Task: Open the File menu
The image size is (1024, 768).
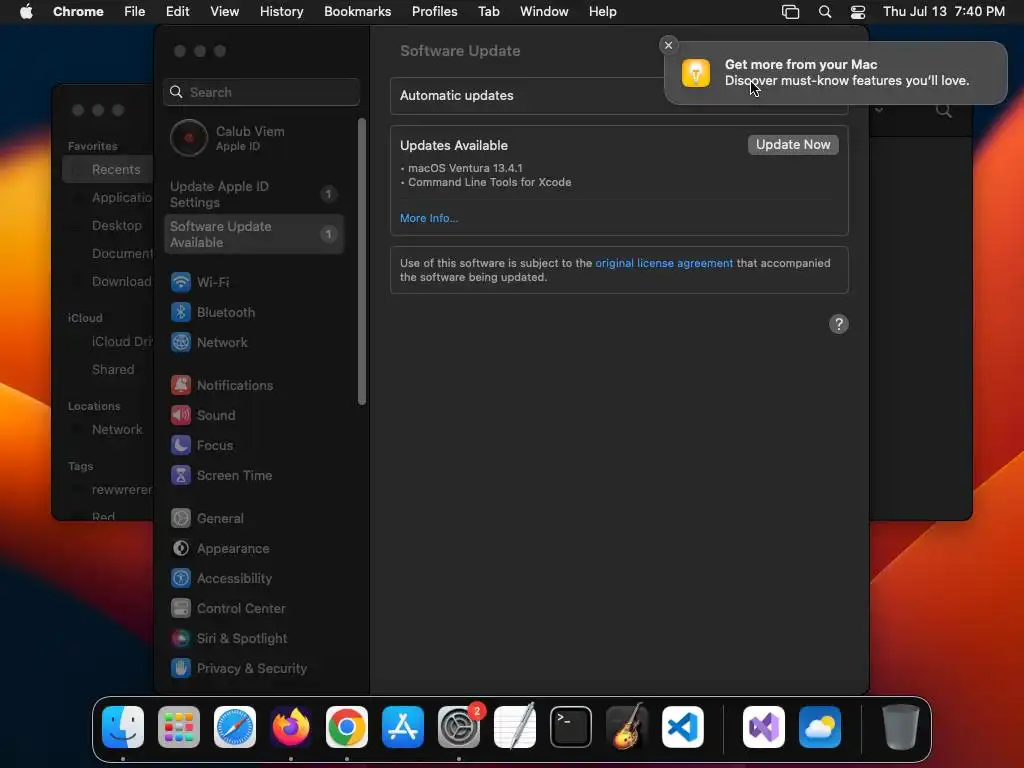Action: [x=135, y=12]
